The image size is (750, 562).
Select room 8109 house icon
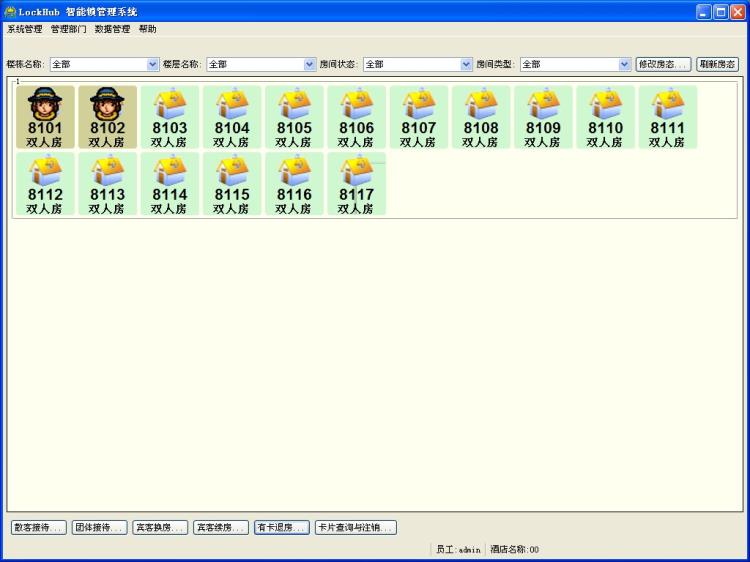543,104
